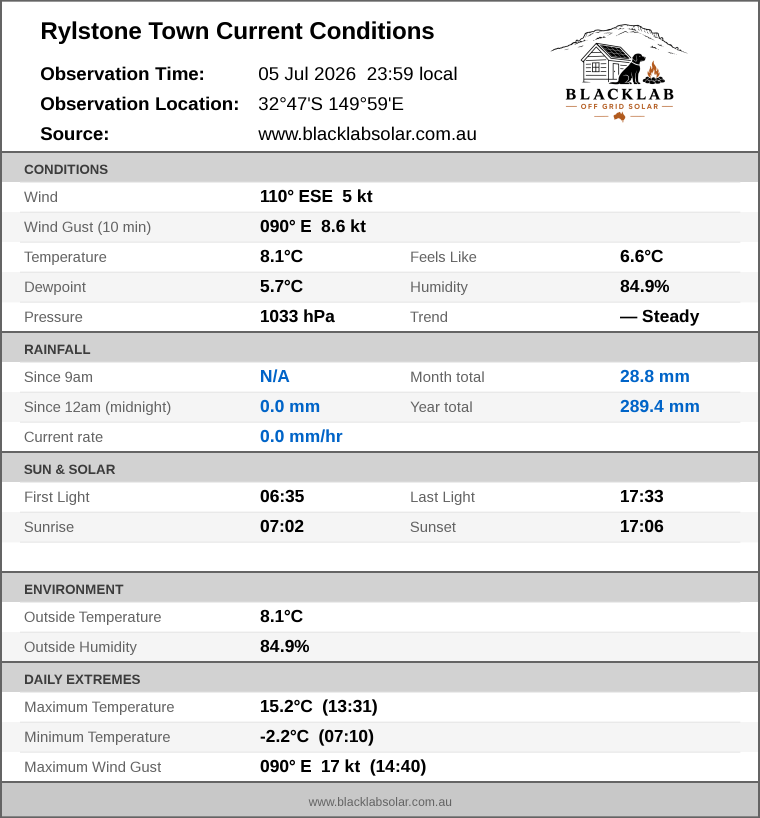Screen dimensions: 760x818
Task: Click the Trend label
Action: (429, 317)
